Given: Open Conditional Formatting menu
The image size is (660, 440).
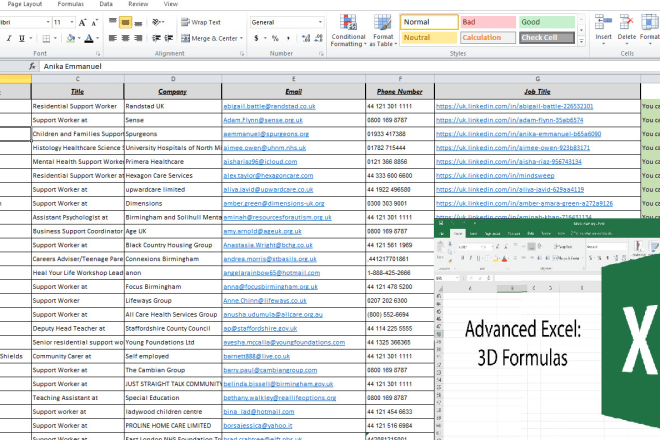Looking at the screenshot, I should click(349, 30).
